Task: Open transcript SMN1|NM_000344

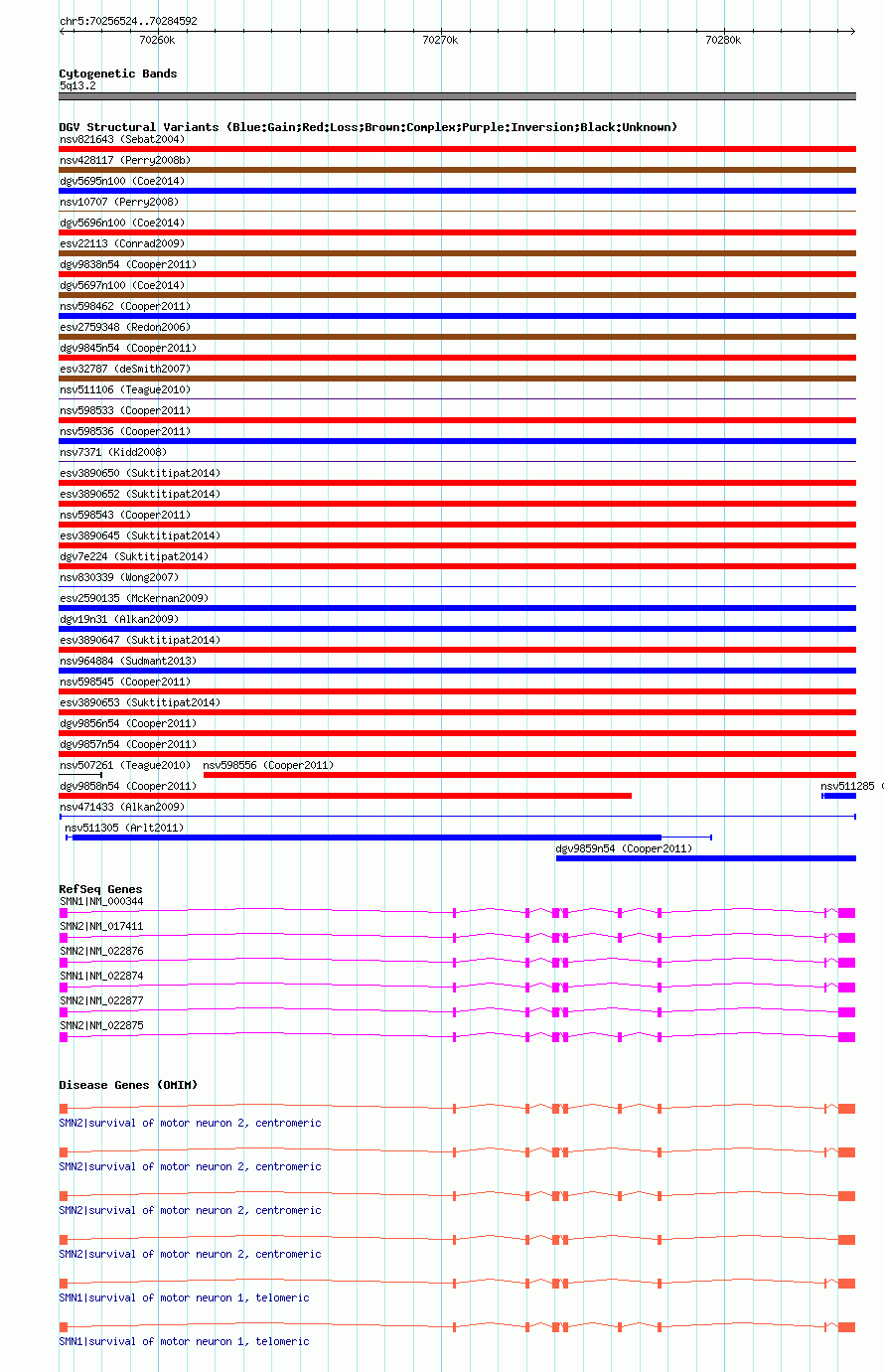Action: pos(101,902)
